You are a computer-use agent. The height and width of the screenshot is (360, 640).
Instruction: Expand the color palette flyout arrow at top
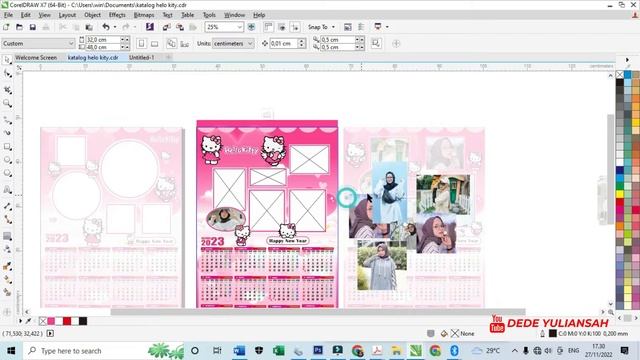(627, 60)
